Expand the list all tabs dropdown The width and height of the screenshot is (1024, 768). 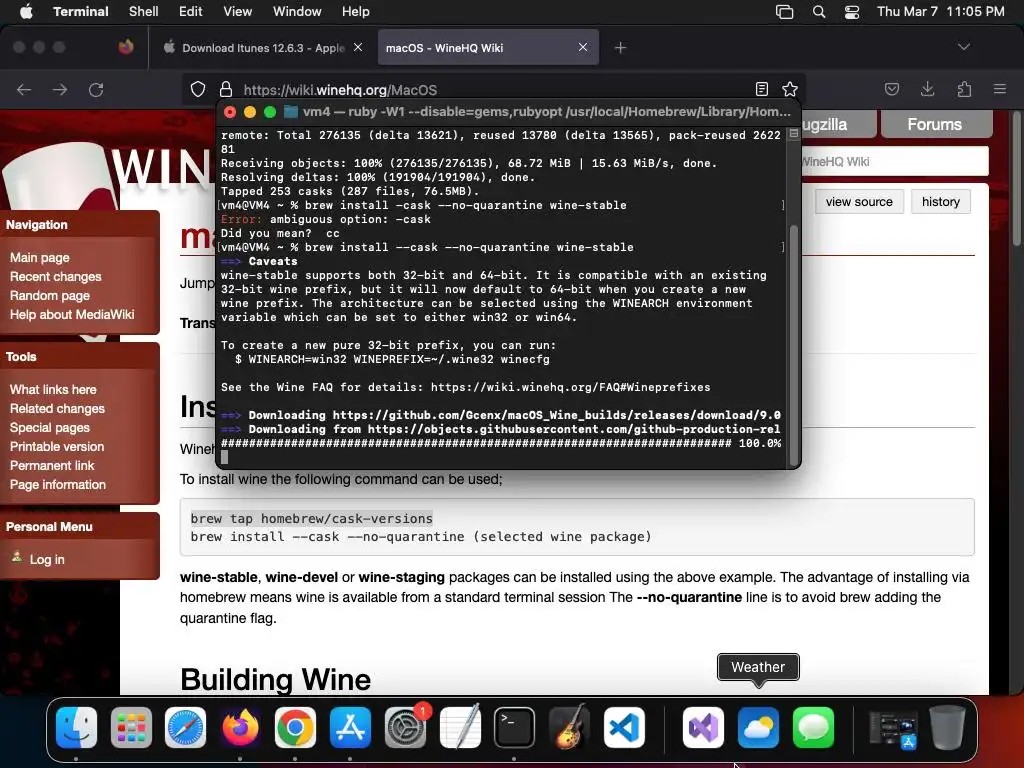(x=964, y=47)
